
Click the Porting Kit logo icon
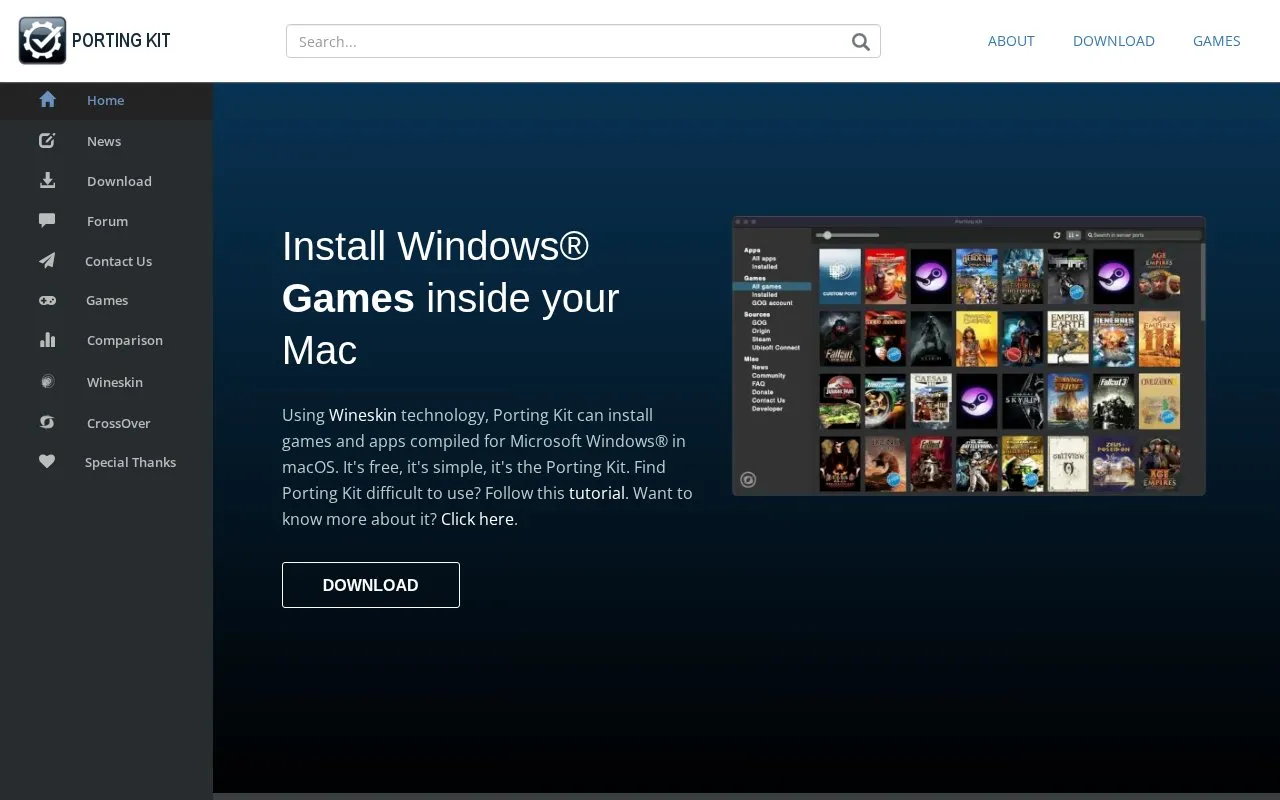point(42,41)
